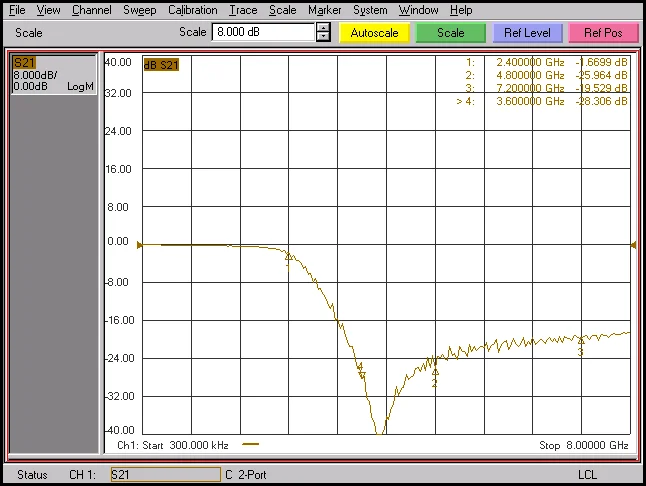Click marker 2 readout 4.800000 GHz
The image size is (646, 486).
530,75
